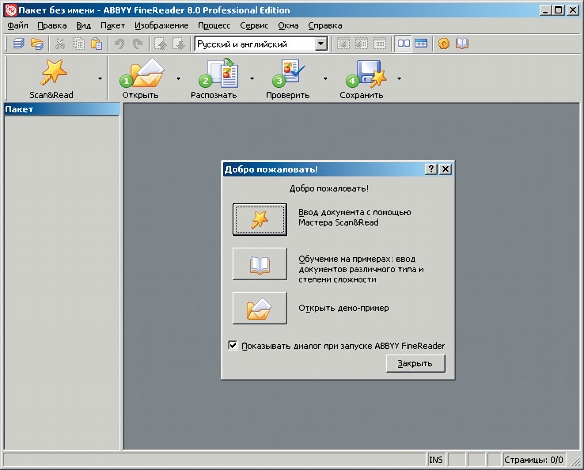Click 'Открыть демо-пример' label text
This screenshot has width=584, height=470.
coord(344,308)
